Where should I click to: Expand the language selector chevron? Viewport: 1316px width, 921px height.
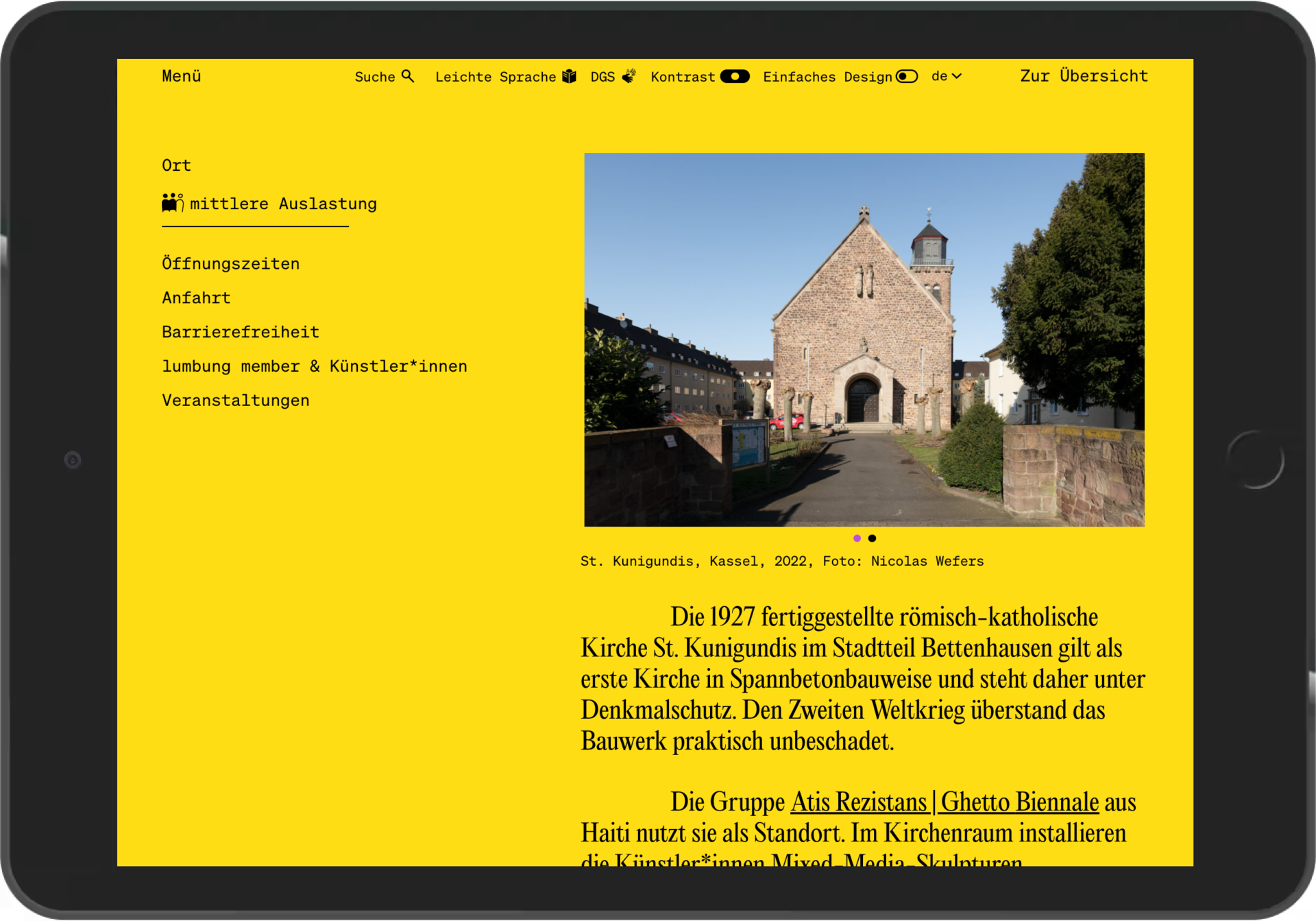point(958,77)
